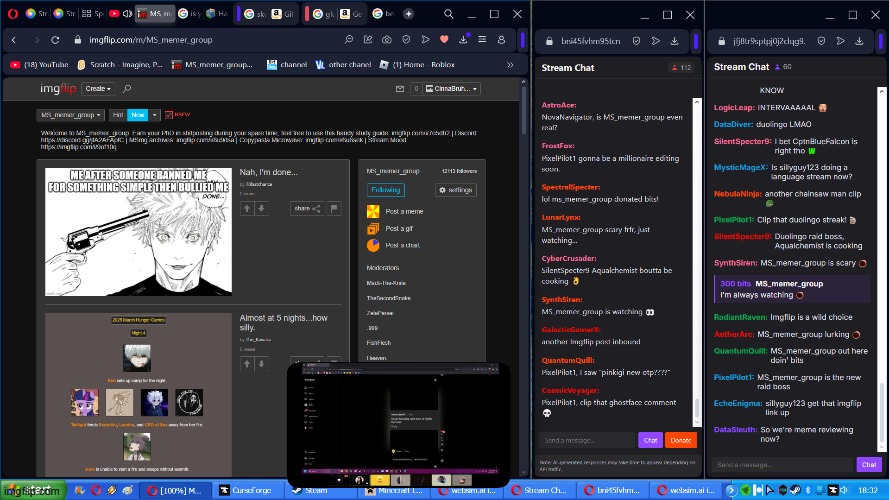Click downloads icon in middle chat window
Screen dimensions: 889x500
pos(675,41)
